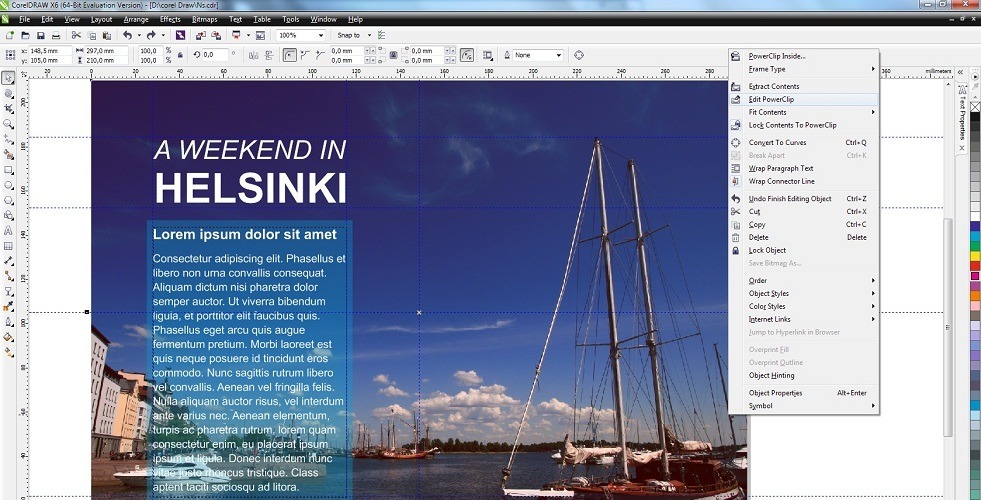Click the Print icon
Viewport: 981px width, 500px height.
coord(56,36)
